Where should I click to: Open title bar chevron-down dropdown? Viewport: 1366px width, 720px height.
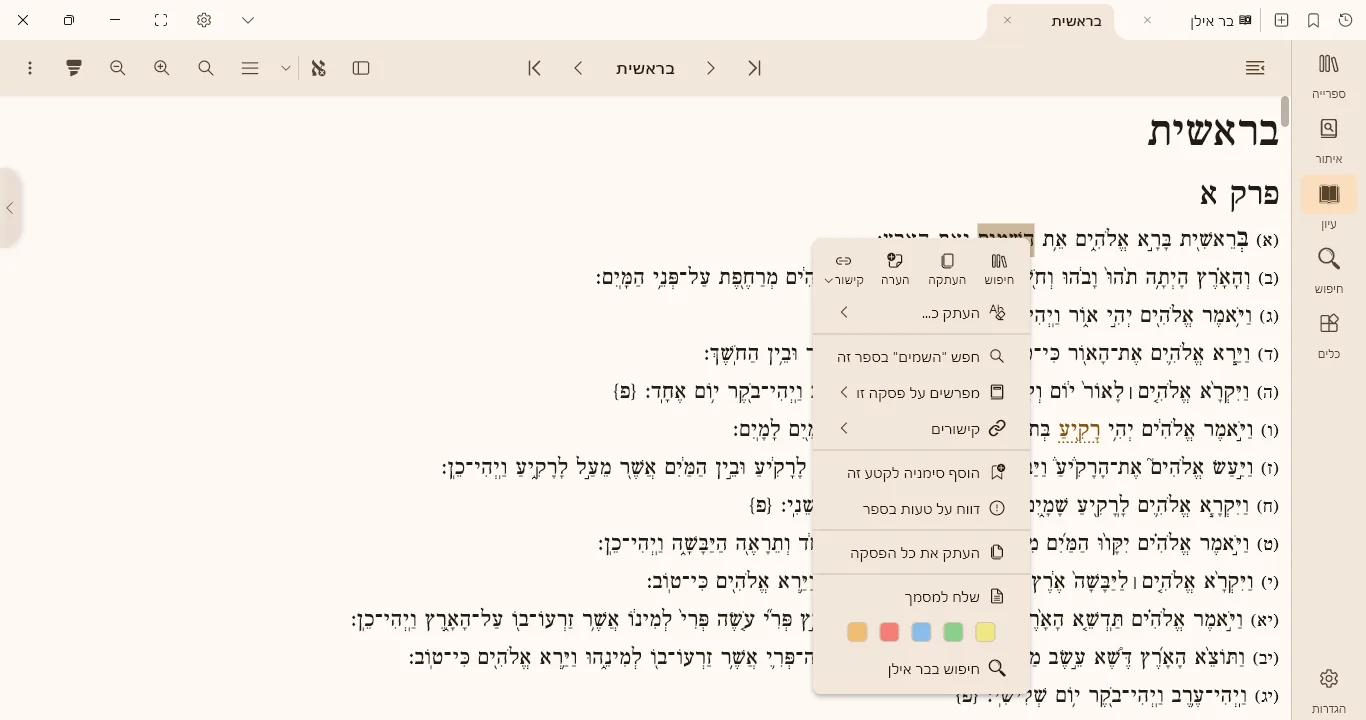coord(248,20)
